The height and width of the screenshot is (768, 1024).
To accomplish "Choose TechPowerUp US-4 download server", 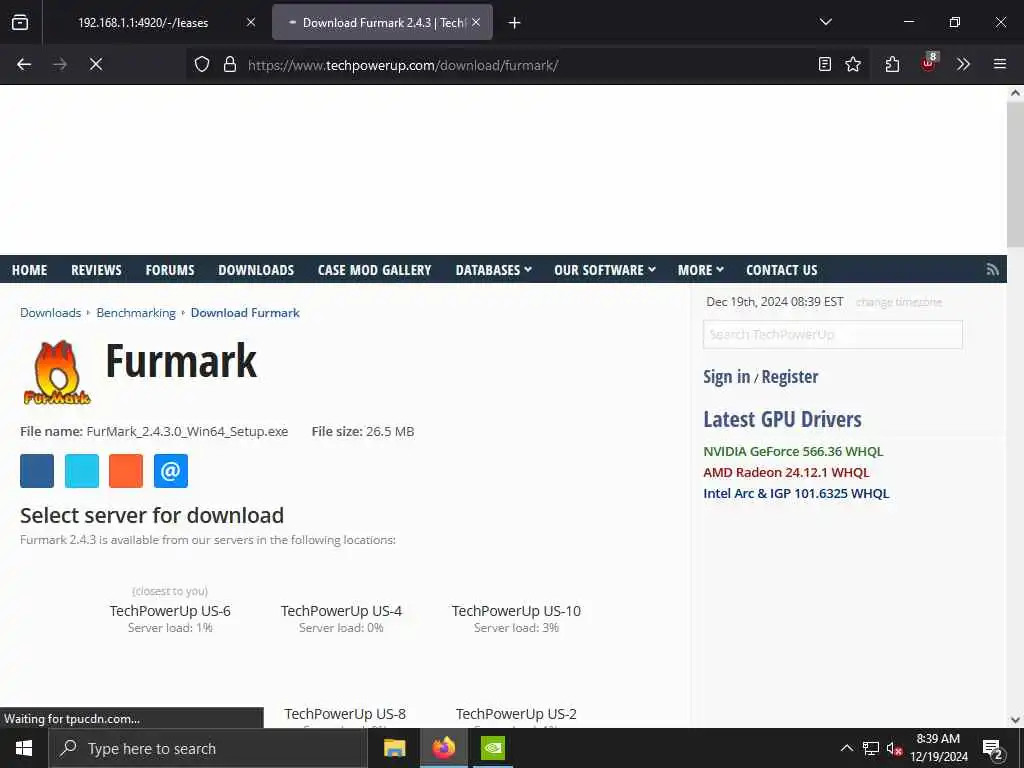I will point(341,611).
